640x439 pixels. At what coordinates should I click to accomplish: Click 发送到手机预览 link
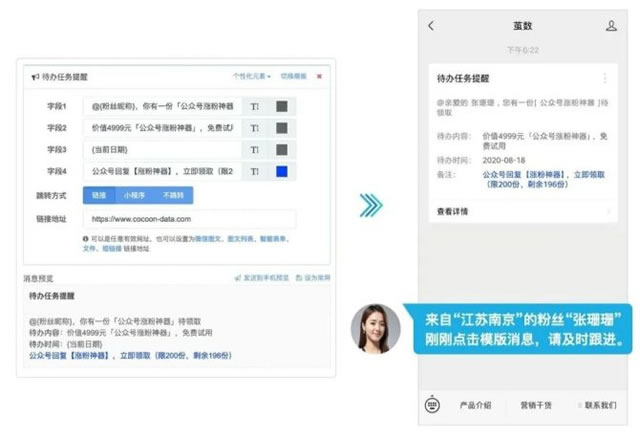[266, 278]
